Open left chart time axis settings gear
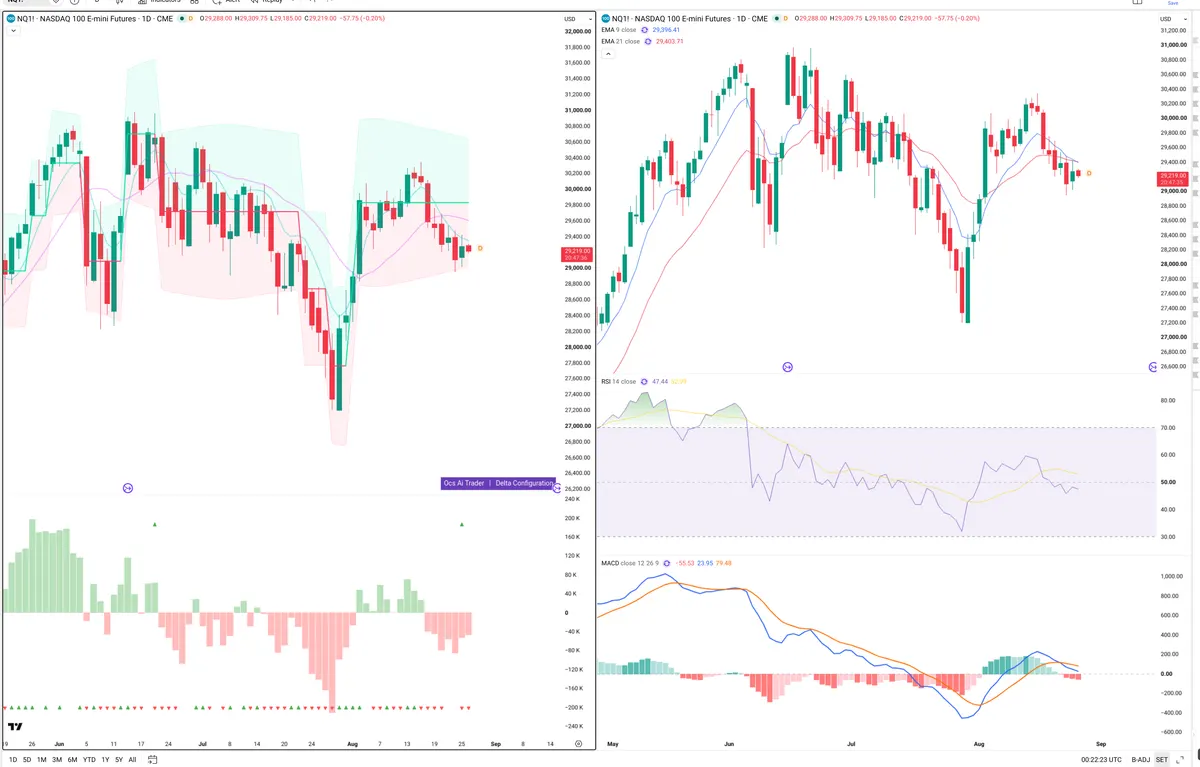The image size is (1200, 767). [579, 745]
